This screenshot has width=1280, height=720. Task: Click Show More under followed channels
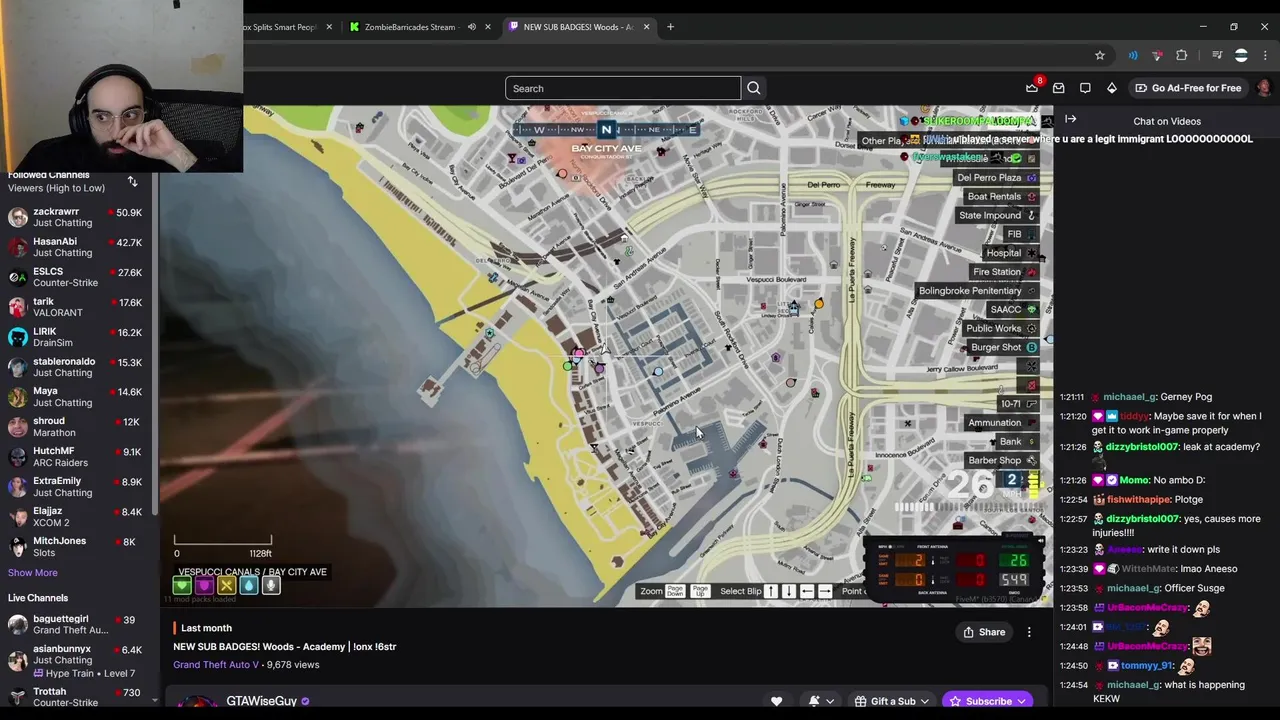click(x=33, y=573)
